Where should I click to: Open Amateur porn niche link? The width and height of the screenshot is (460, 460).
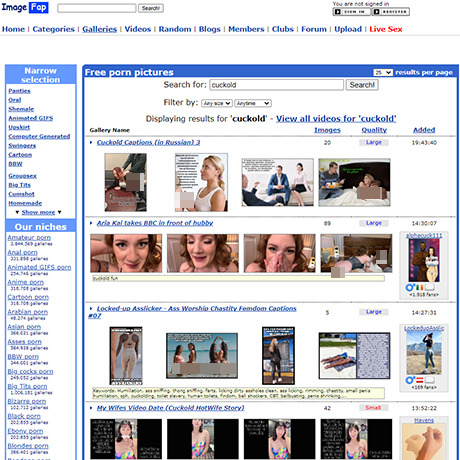point(29,238)
